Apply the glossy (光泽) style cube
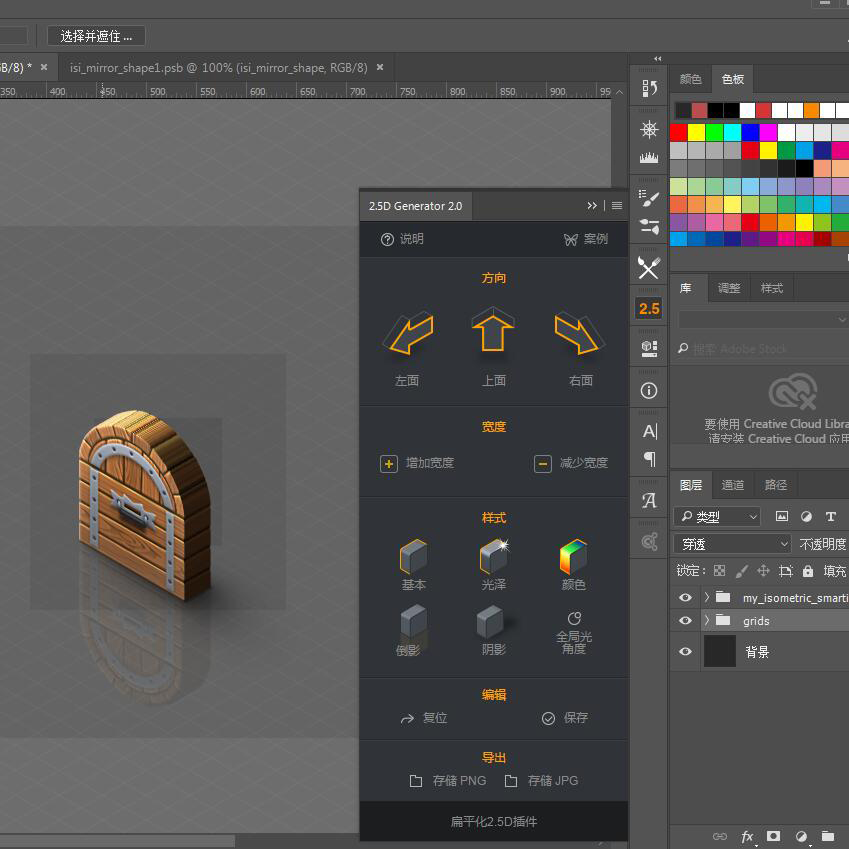This screenshot has height=849, width=849. (x=493, y=557)
